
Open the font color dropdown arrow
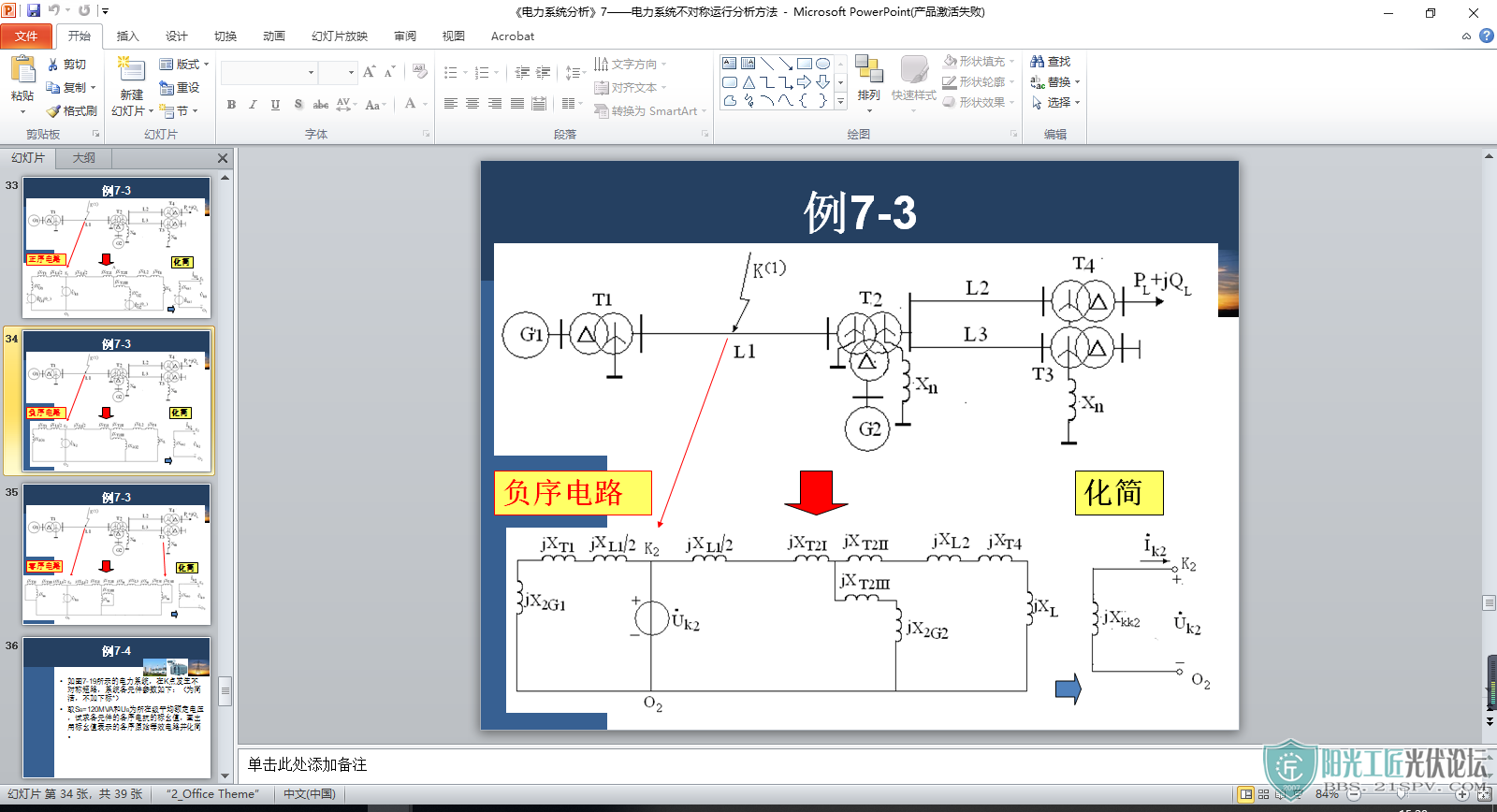pyautogui.click(x=425, y=105)
